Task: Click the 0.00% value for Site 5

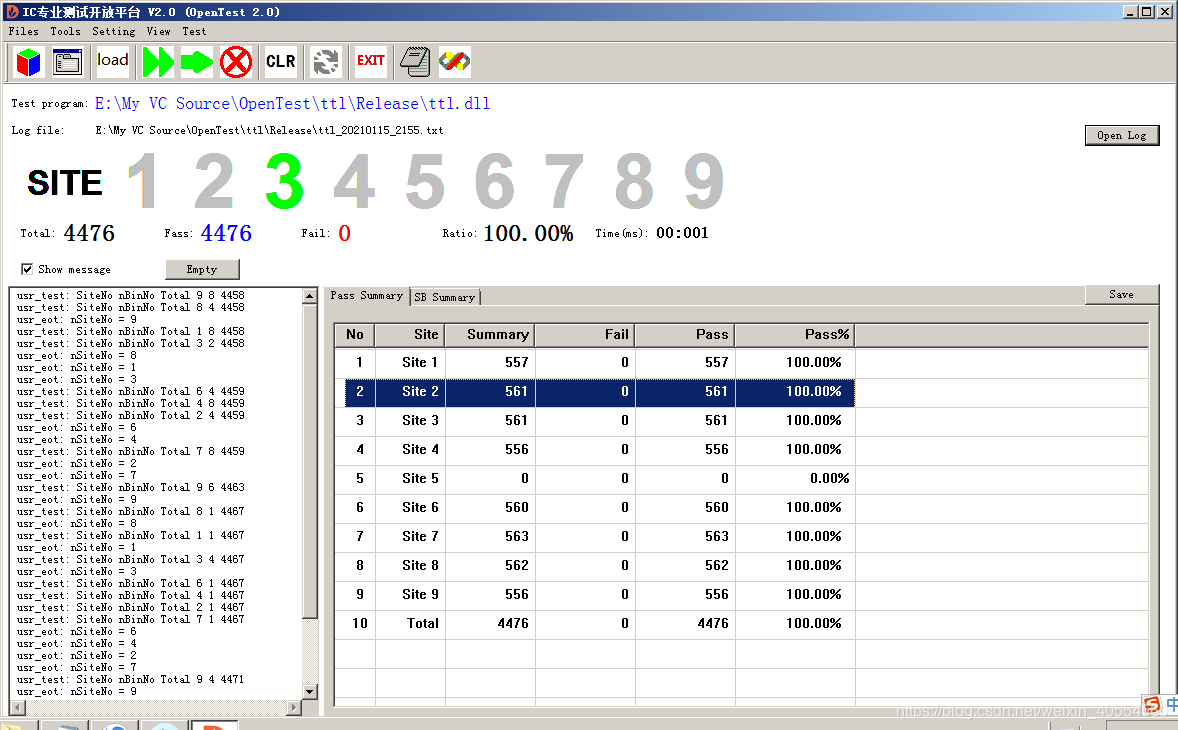Action: [829, 478]
